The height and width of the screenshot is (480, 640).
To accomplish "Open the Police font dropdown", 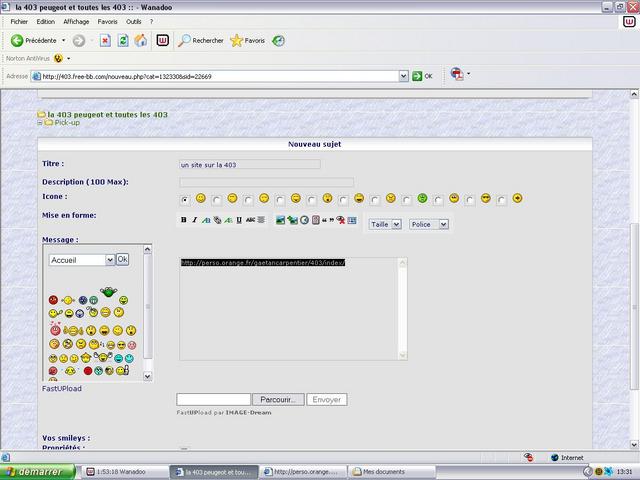I will pos(428,224).
